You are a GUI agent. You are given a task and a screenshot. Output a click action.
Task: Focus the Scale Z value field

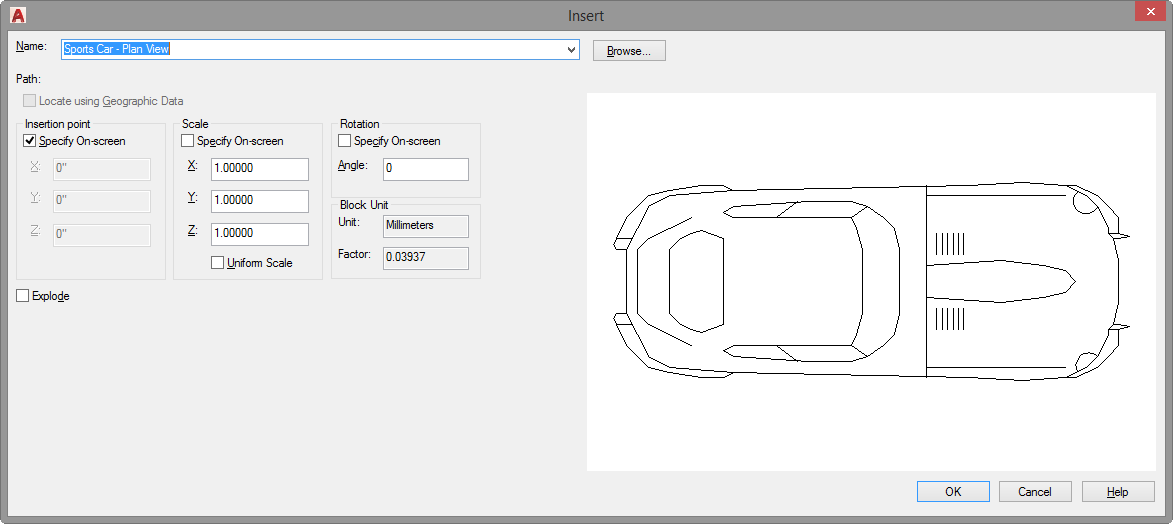(259, 233)
